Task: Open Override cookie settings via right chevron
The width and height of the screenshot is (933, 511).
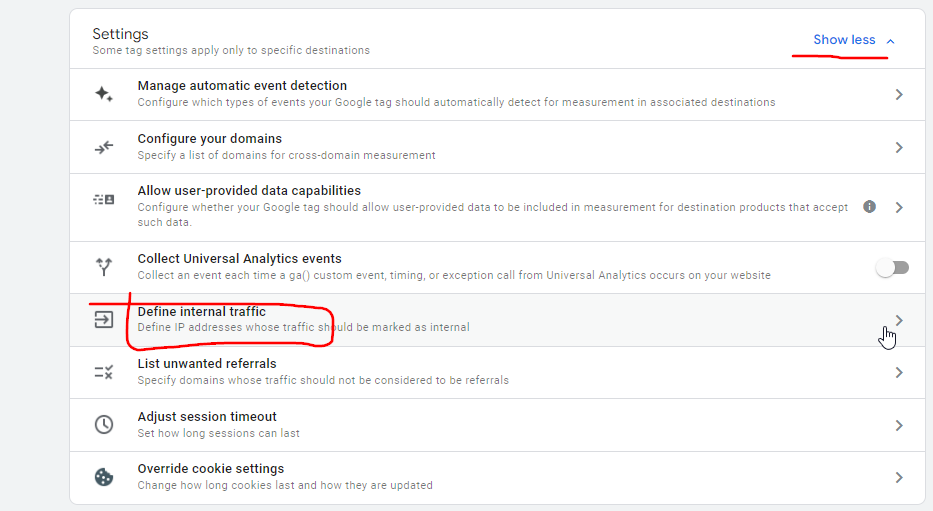Action: 899,477
